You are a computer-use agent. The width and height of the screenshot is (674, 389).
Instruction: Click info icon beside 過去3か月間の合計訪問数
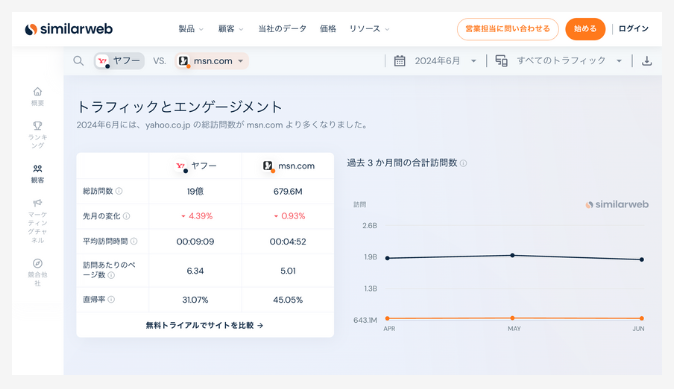tap(463, 163)
